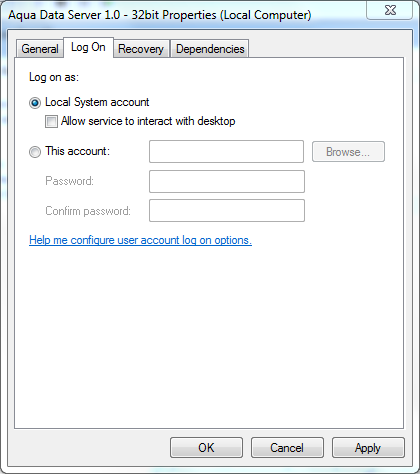Select the Log On tab
Viewport: 420px width, 474px height.
coord(88,47)
